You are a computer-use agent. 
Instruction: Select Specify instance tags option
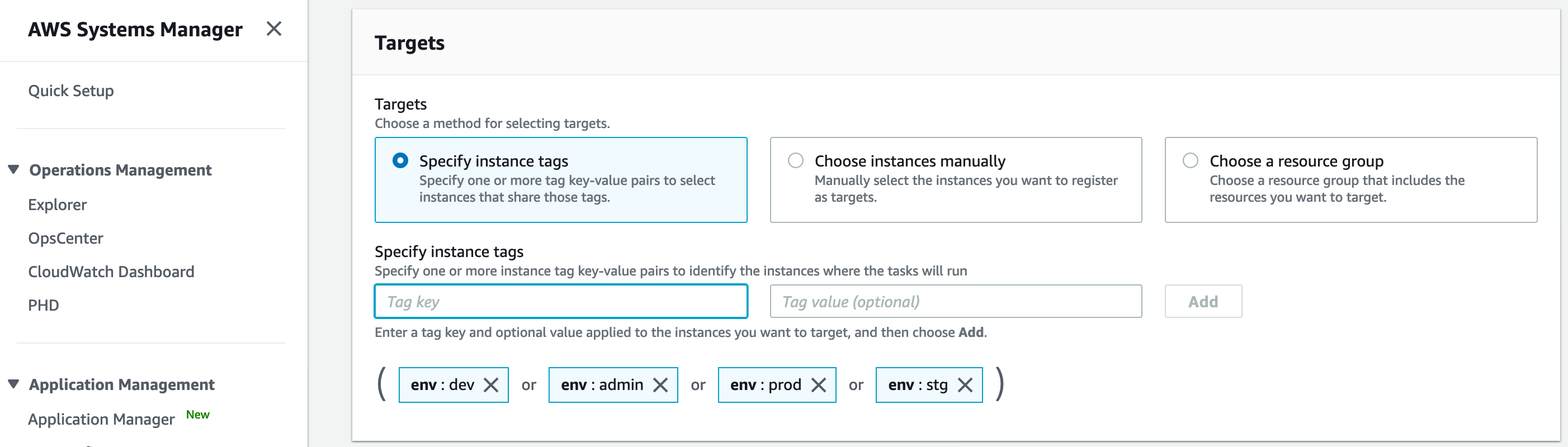[400, 160]
